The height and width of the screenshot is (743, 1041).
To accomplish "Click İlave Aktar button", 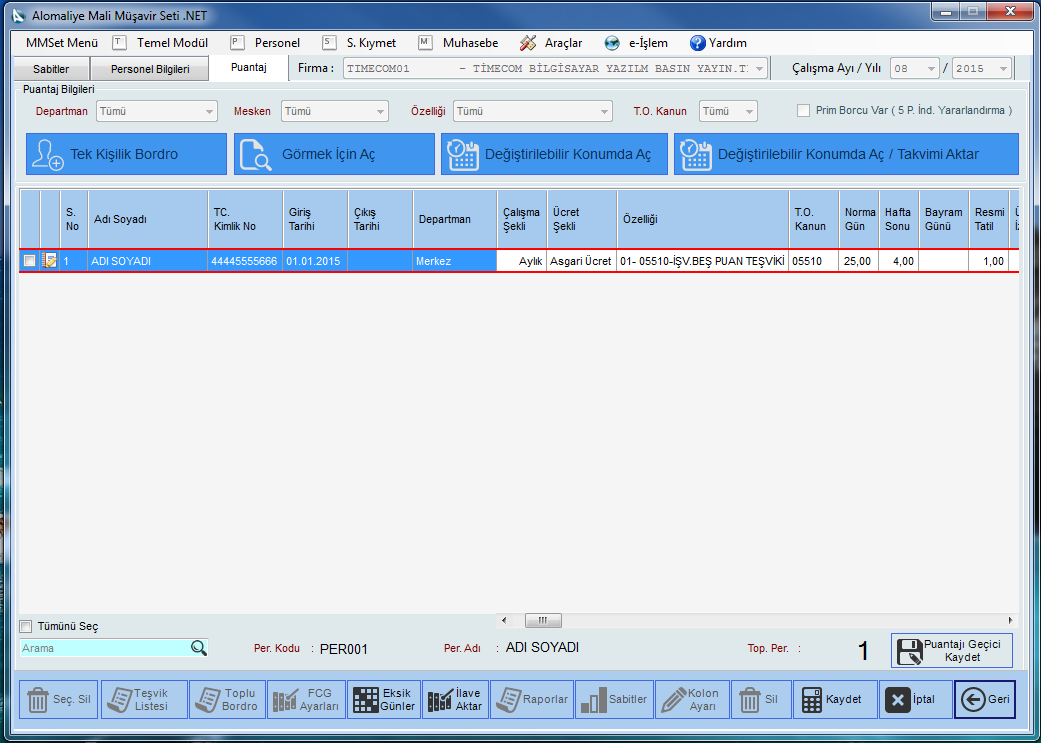I will click(455, 699).
